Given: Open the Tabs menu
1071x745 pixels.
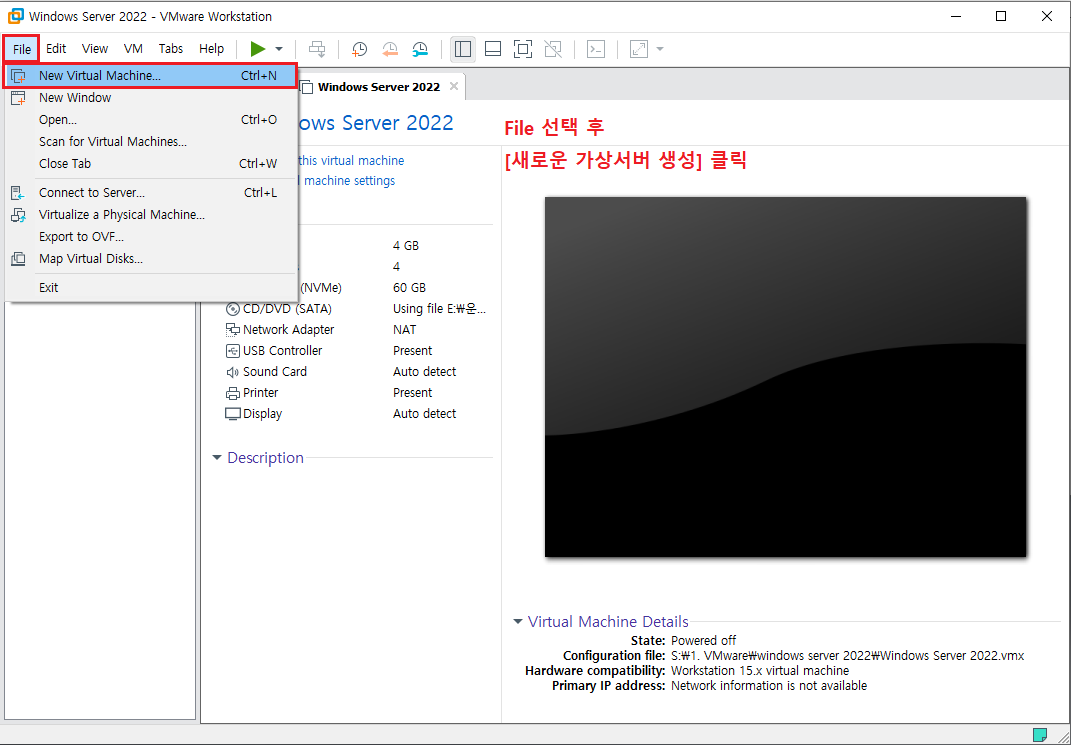Looking at the screenshot, I should tap(171, 48).
